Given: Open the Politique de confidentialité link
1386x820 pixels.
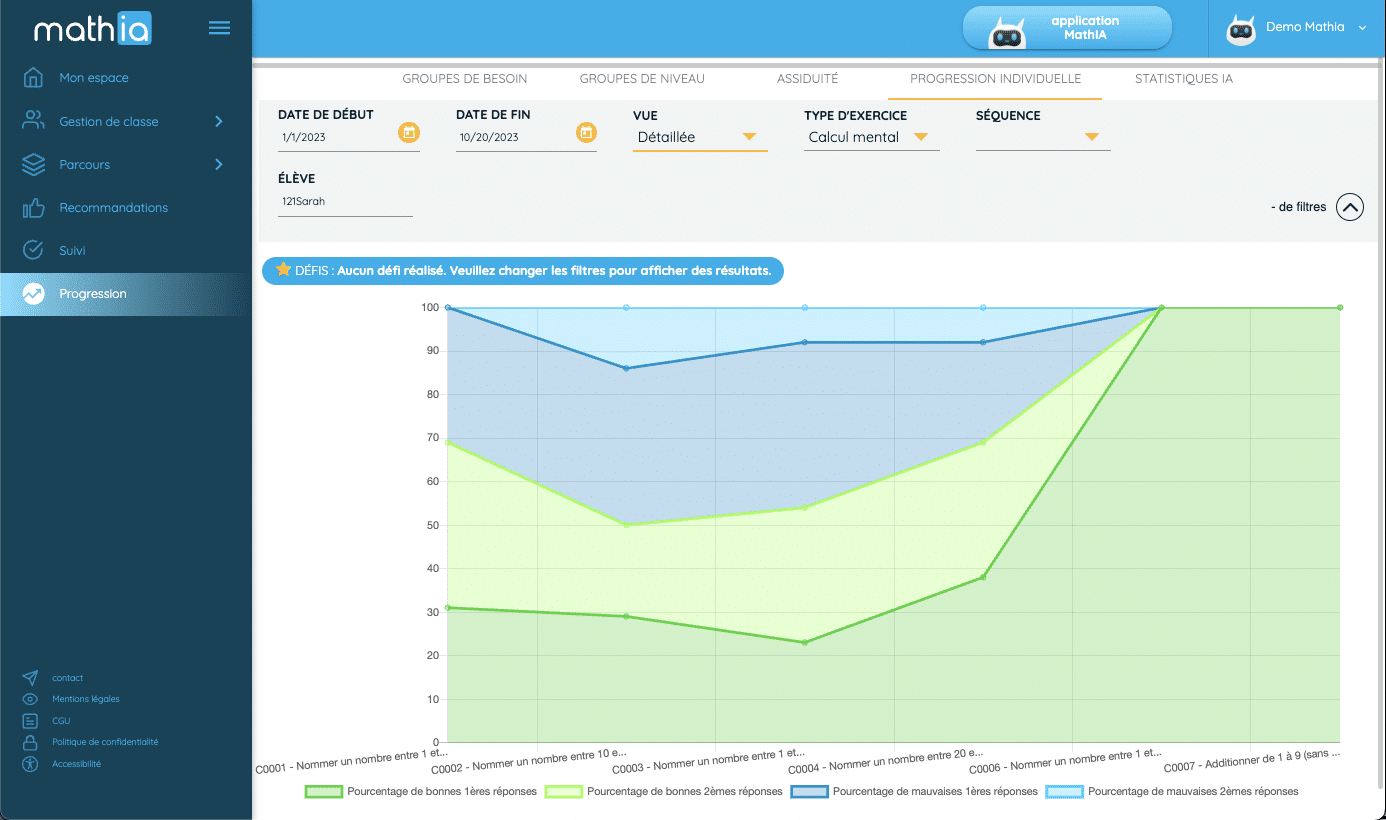Looking at the screenshot, I should pyautogui.click(x=105, y=742).
